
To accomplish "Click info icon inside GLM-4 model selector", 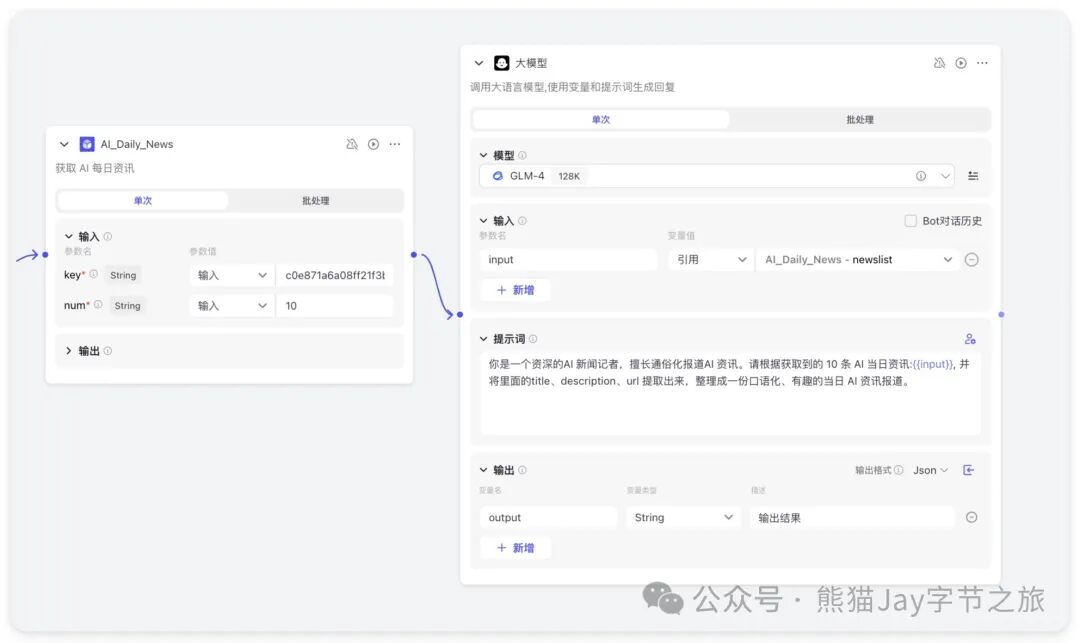I will (921, 176).
